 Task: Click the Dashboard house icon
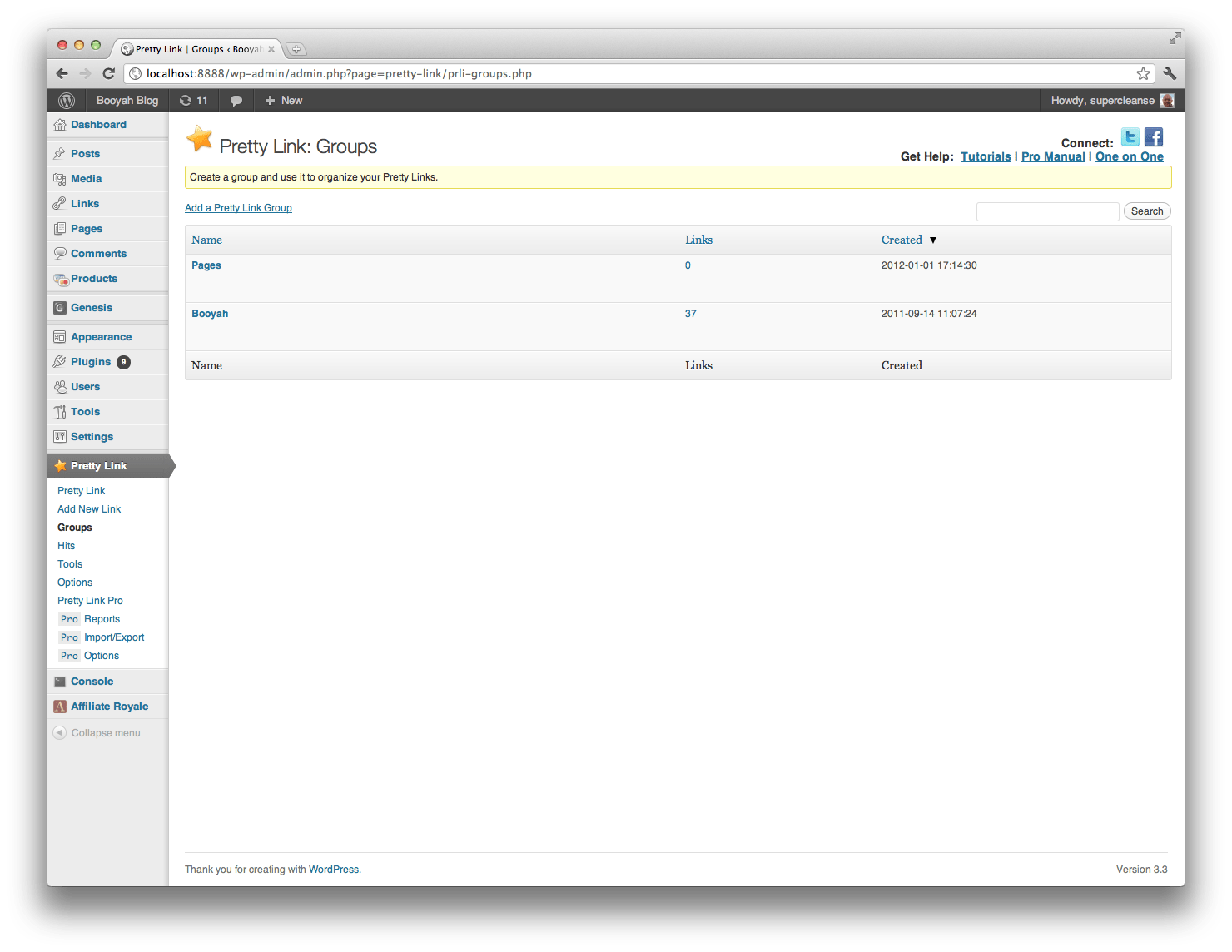(x=60, y=125)
